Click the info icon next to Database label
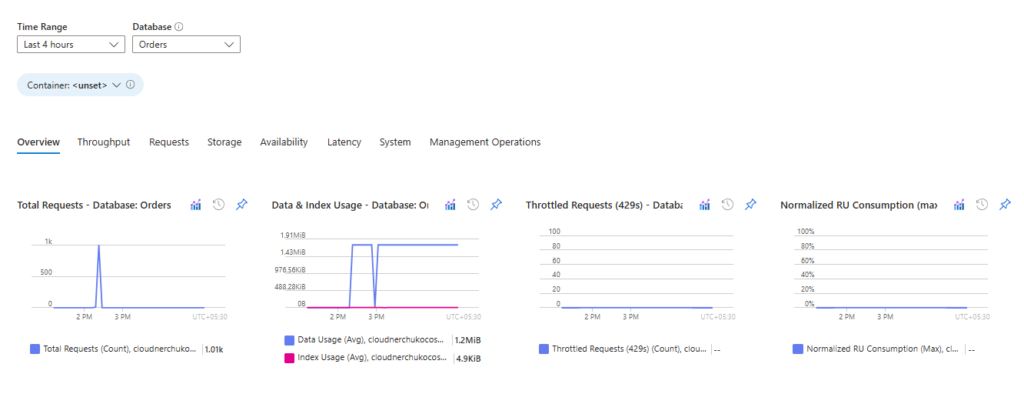Viewport: 1024px width, 394px height. (179, 27)
